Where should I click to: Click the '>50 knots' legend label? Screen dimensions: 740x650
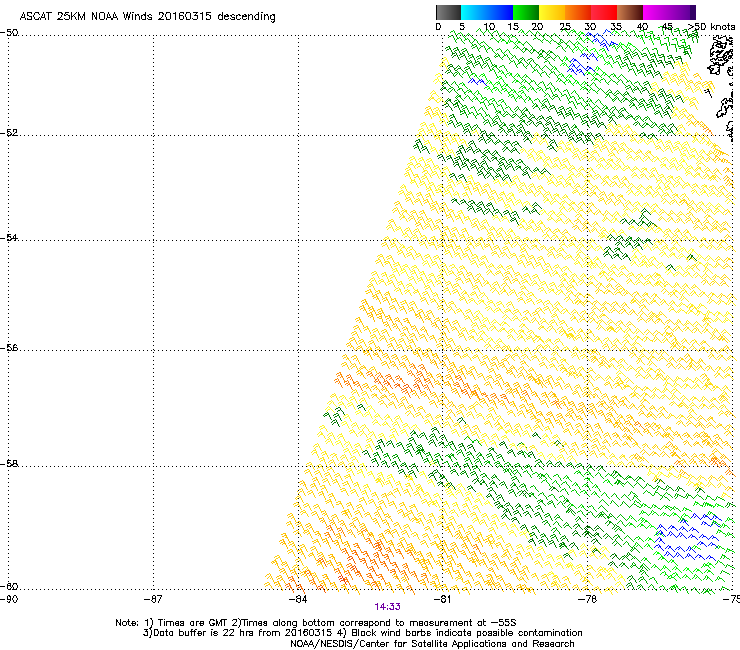tap(711, 27)
